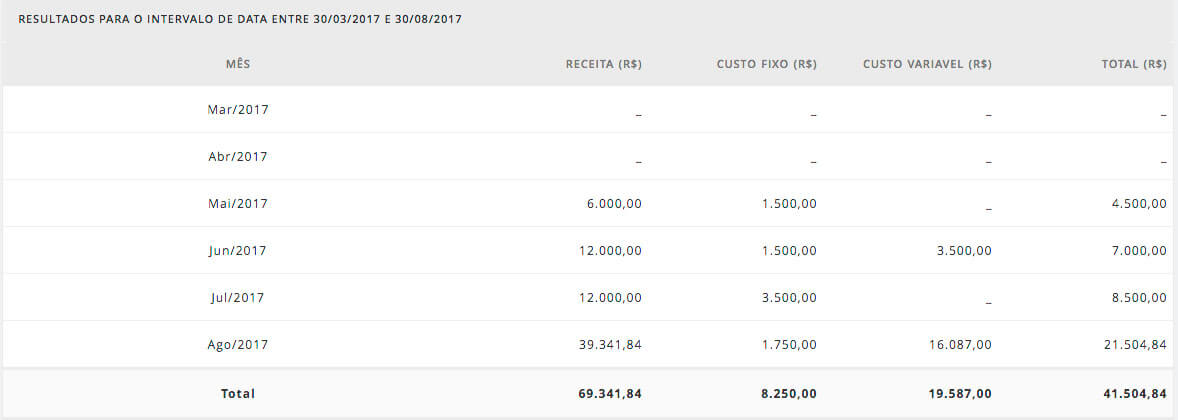Click the Ago/2017 row label

(x=238, y=345)
